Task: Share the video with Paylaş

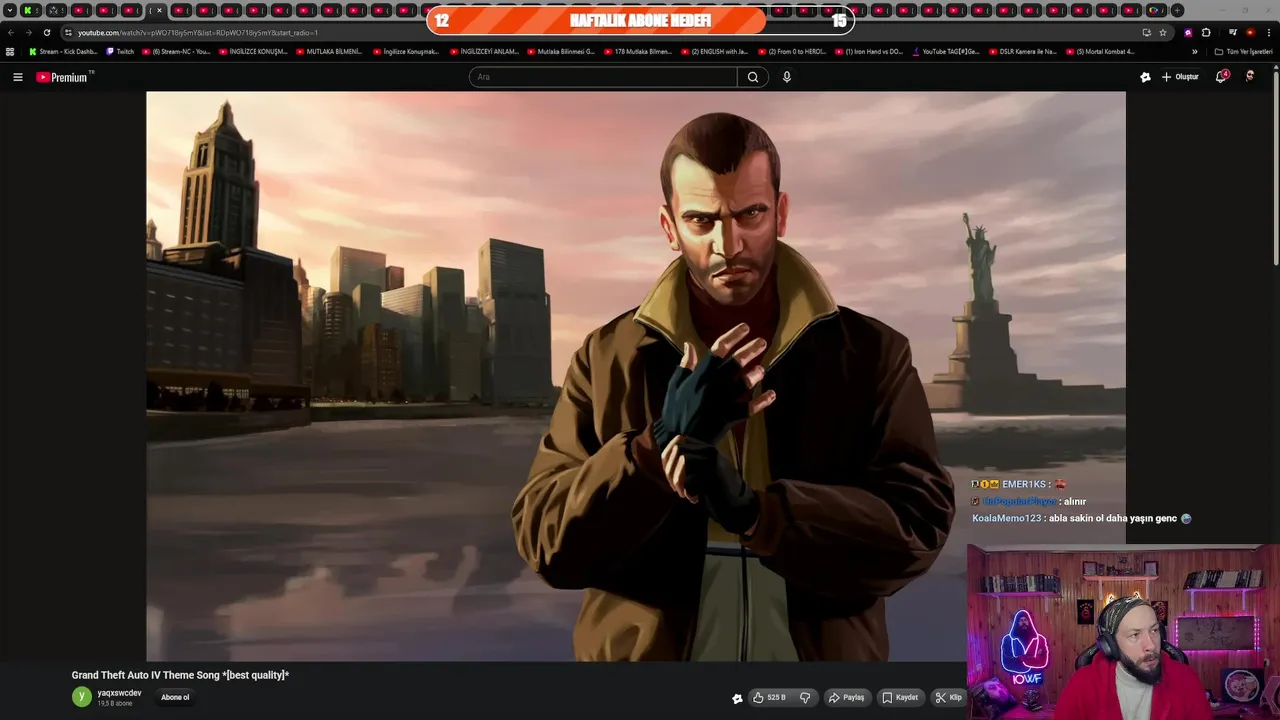Action: (x=846, y=698)
